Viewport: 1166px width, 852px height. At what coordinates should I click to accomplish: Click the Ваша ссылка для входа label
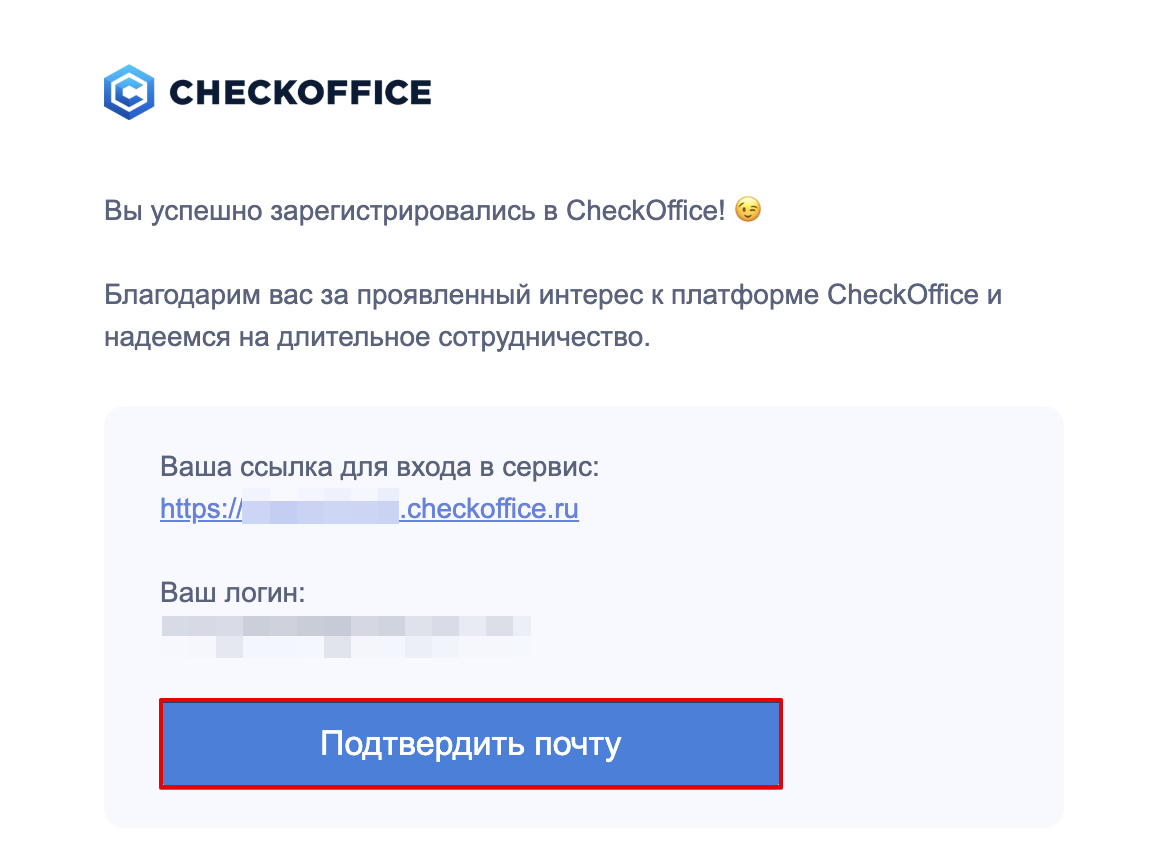pyautogui.click(x=379, y=467)
